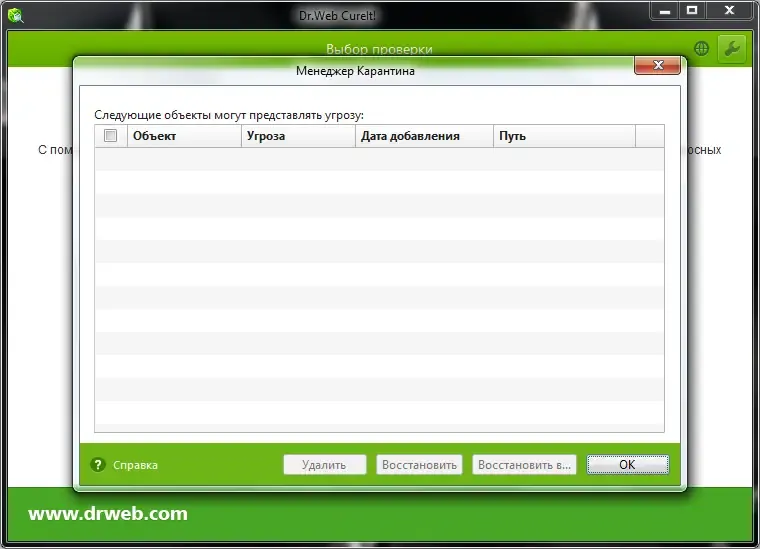Sort by the Угроза column header
760x549 pixels.
coord(298,136)
